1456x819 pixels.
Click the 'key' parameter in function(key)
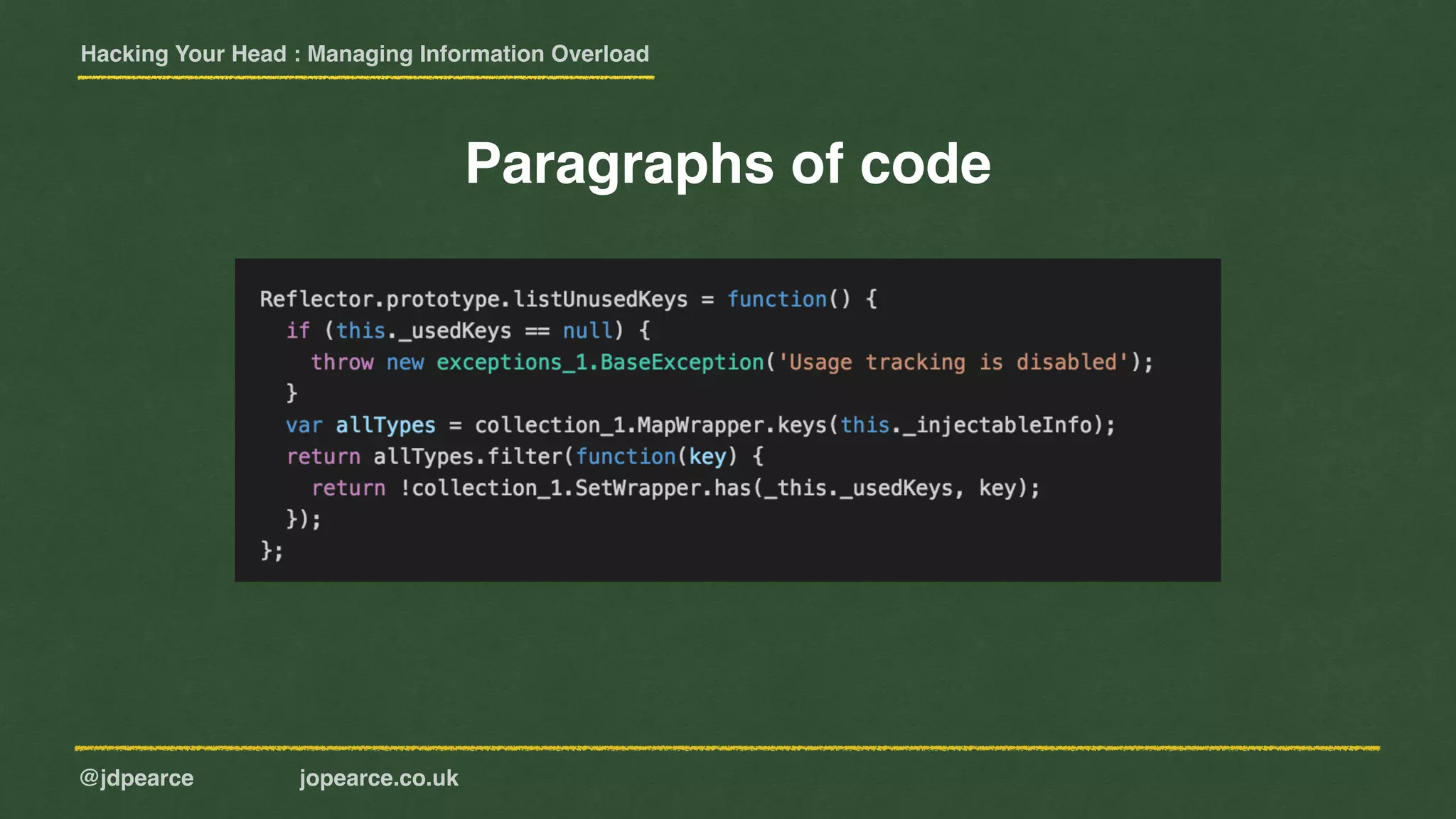(707, 456)
